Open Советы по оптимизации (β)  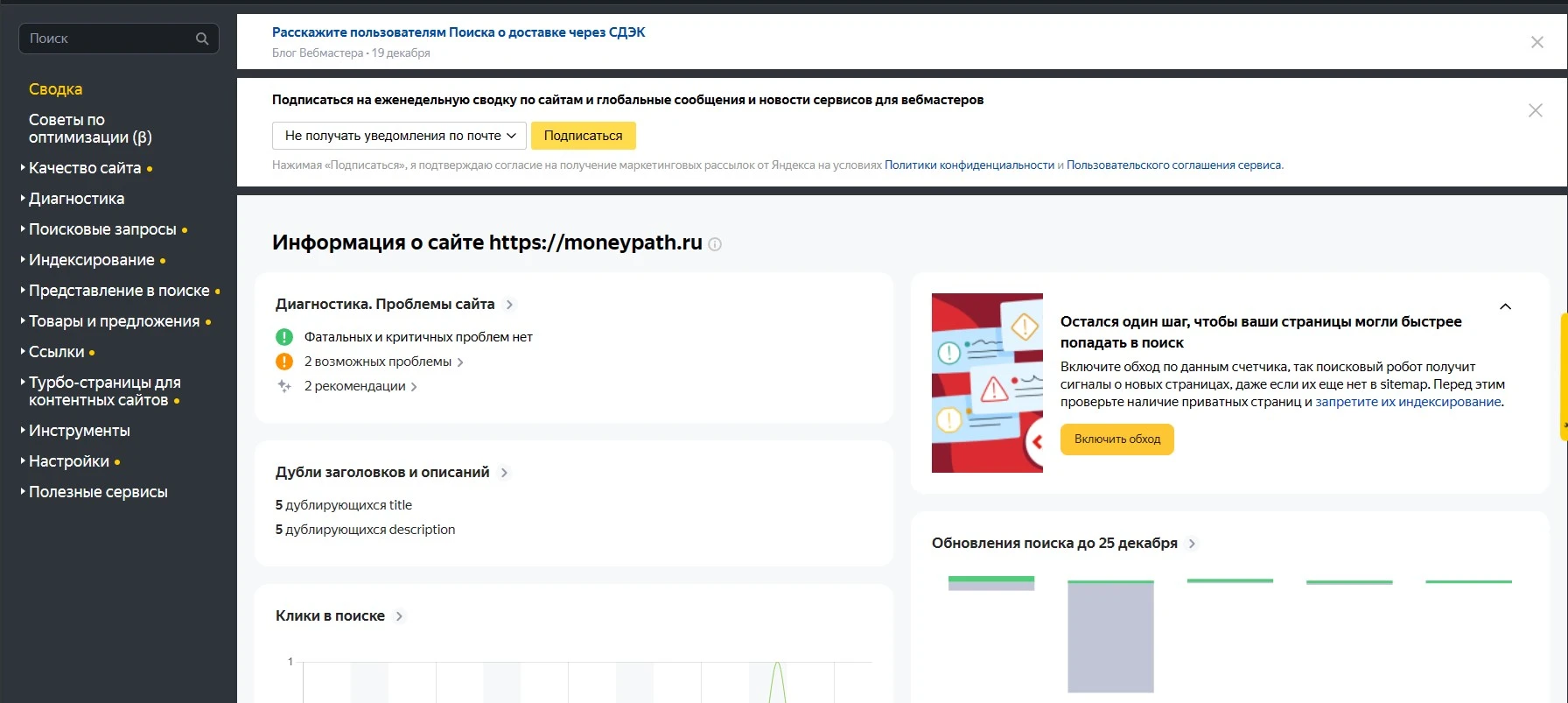pos(90,129)
